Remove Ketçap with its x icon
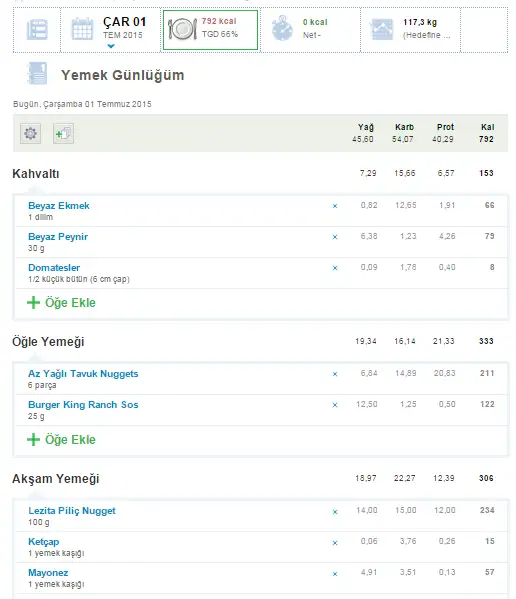516x599 pixels. tap(335, 543)
